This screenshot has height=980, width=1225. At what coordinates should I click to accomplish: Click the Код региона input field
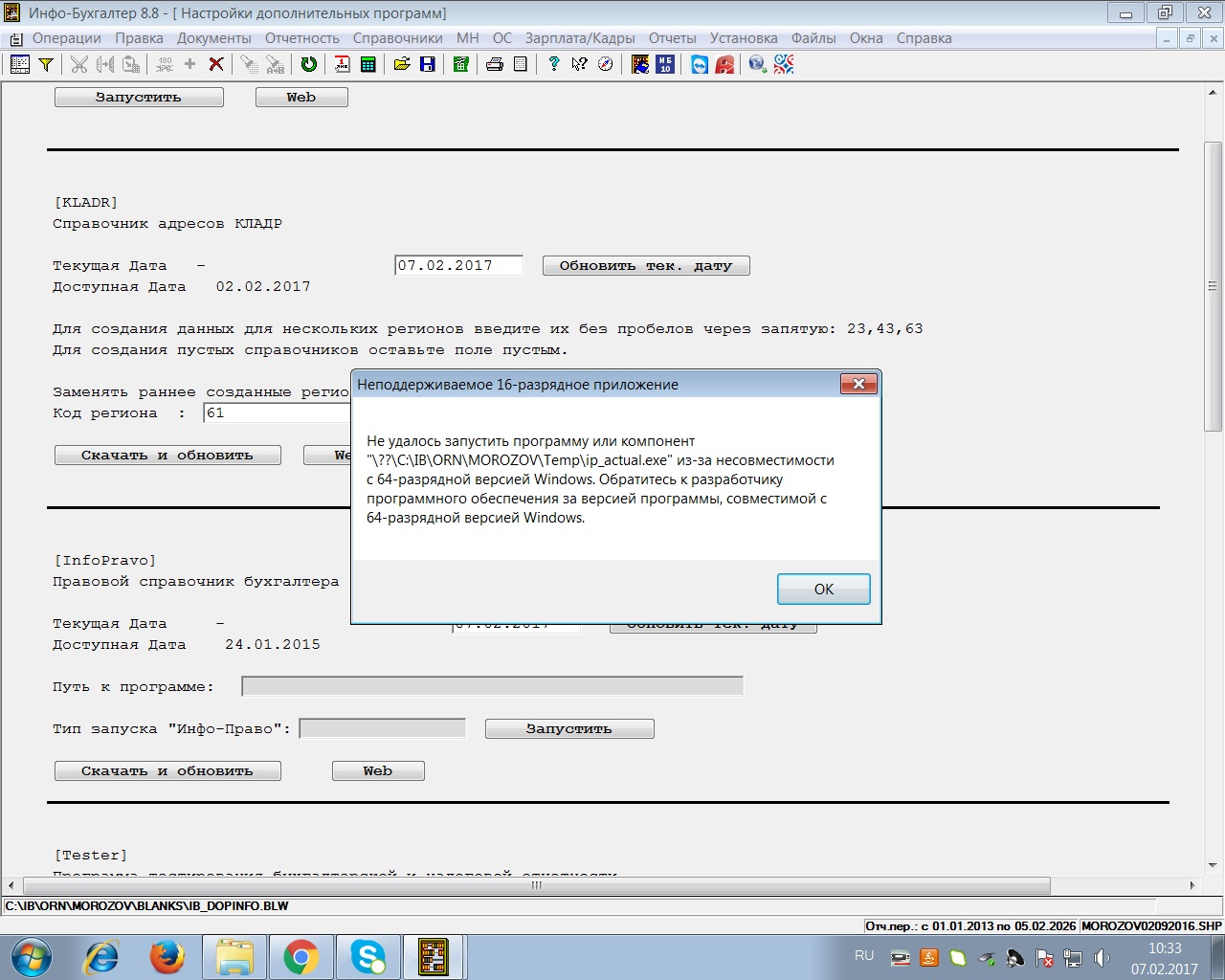point(278,413)
